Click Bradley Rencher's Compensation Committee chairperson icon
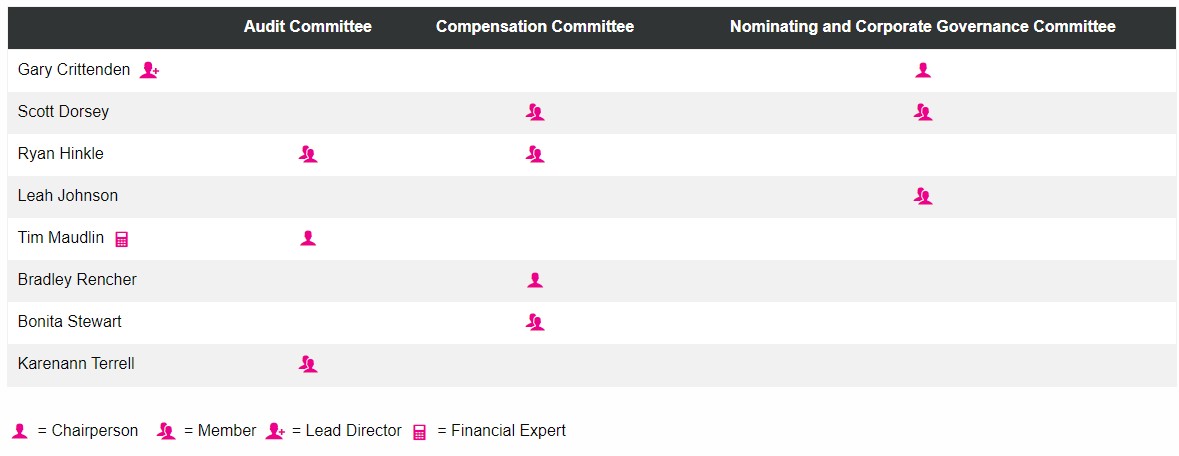The width and height of the screenshot is (1179, 456). 535,280
